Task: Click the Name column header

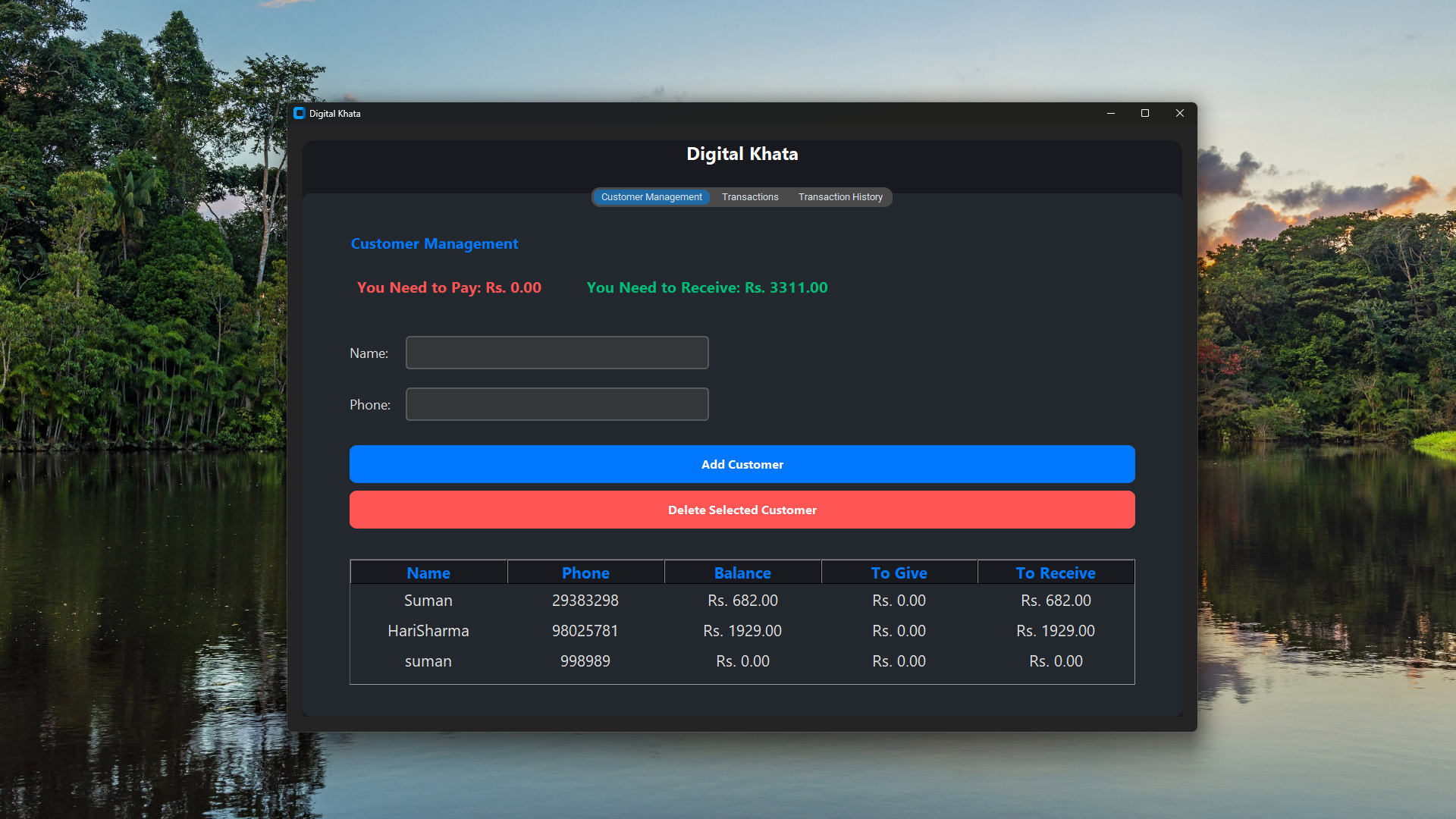Action: click(x=428, y=573)
